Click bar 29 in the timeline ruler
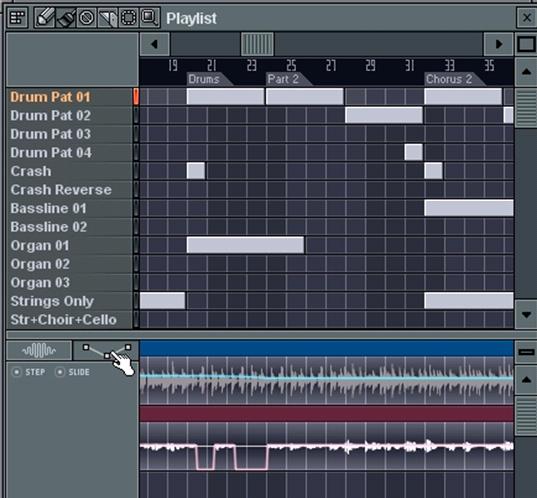 pos(370,65)
